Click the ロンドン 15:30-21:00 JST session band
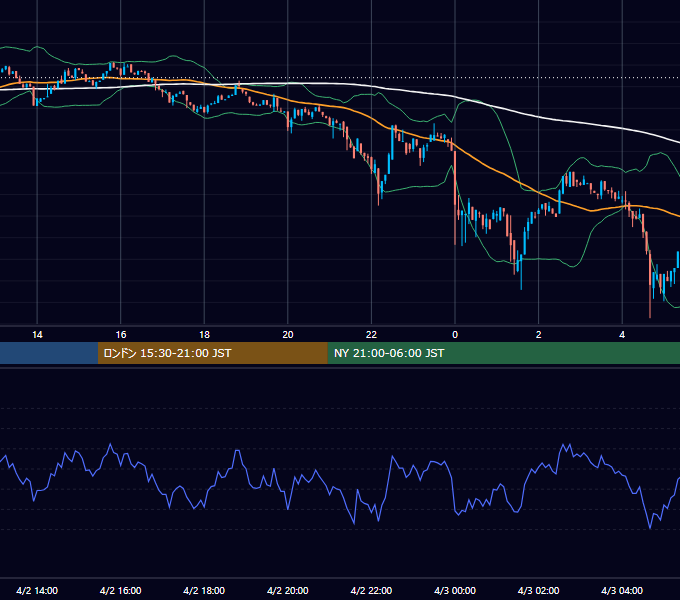The image size is (680, 600). point(212,353)
